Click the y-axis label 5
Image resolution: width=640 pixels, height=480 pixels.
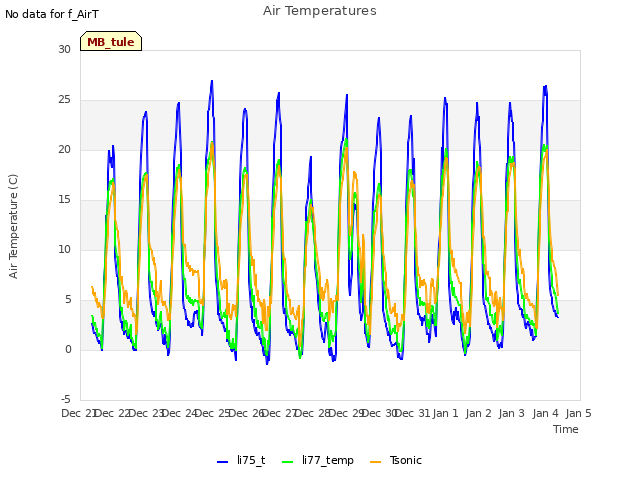(68, 300)
